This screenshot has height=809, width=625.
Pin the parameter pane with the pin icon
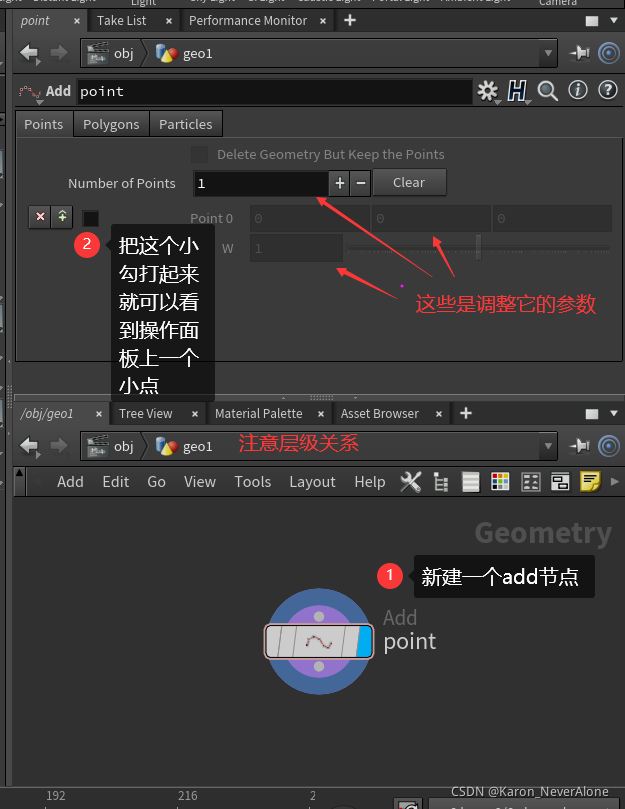click(579, 53)
